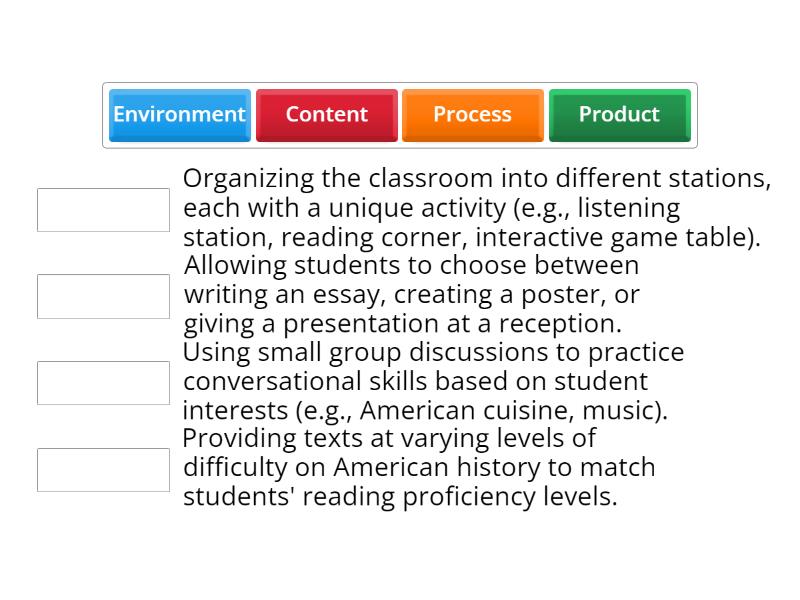Click the answer slot beside stations description
Screen dimensions: 800x600
(103, 209)
